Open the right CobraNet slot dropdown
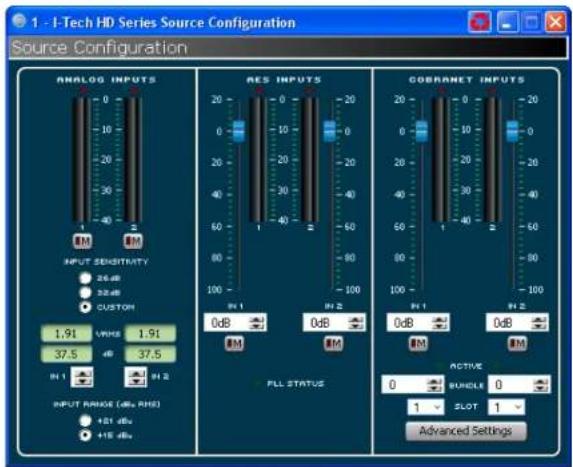The image size is (573, 467). [506, 407]
